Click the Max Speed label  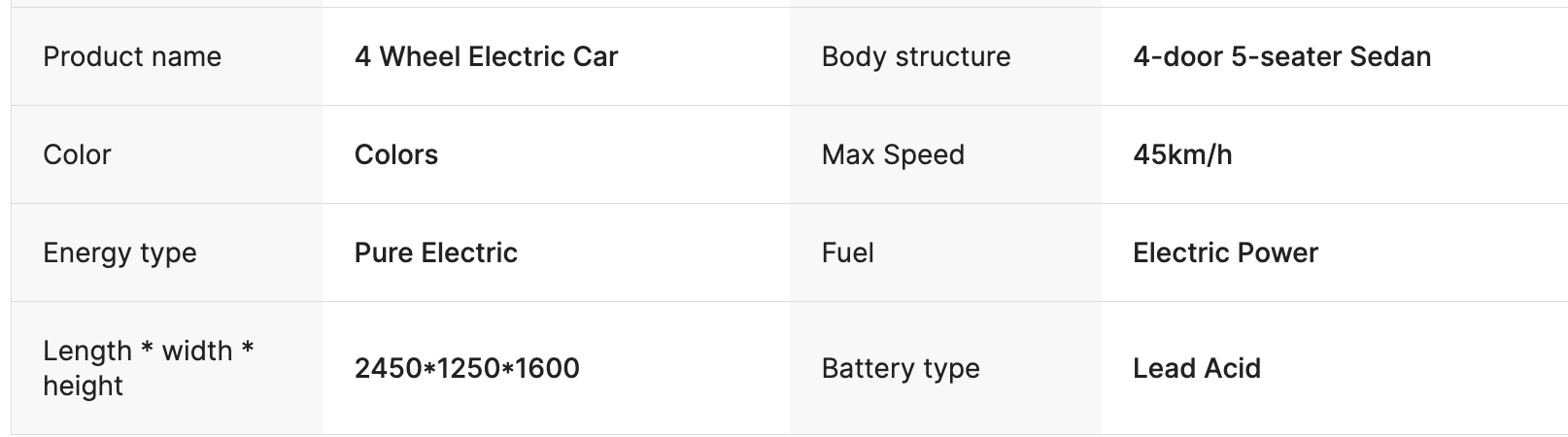(893, 155)
